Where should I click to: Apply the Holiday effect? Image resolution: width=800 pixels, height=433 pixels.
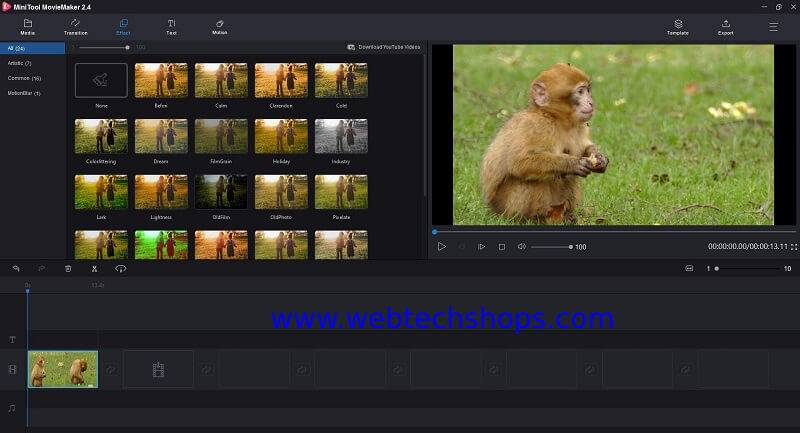(x=281, y=136)
